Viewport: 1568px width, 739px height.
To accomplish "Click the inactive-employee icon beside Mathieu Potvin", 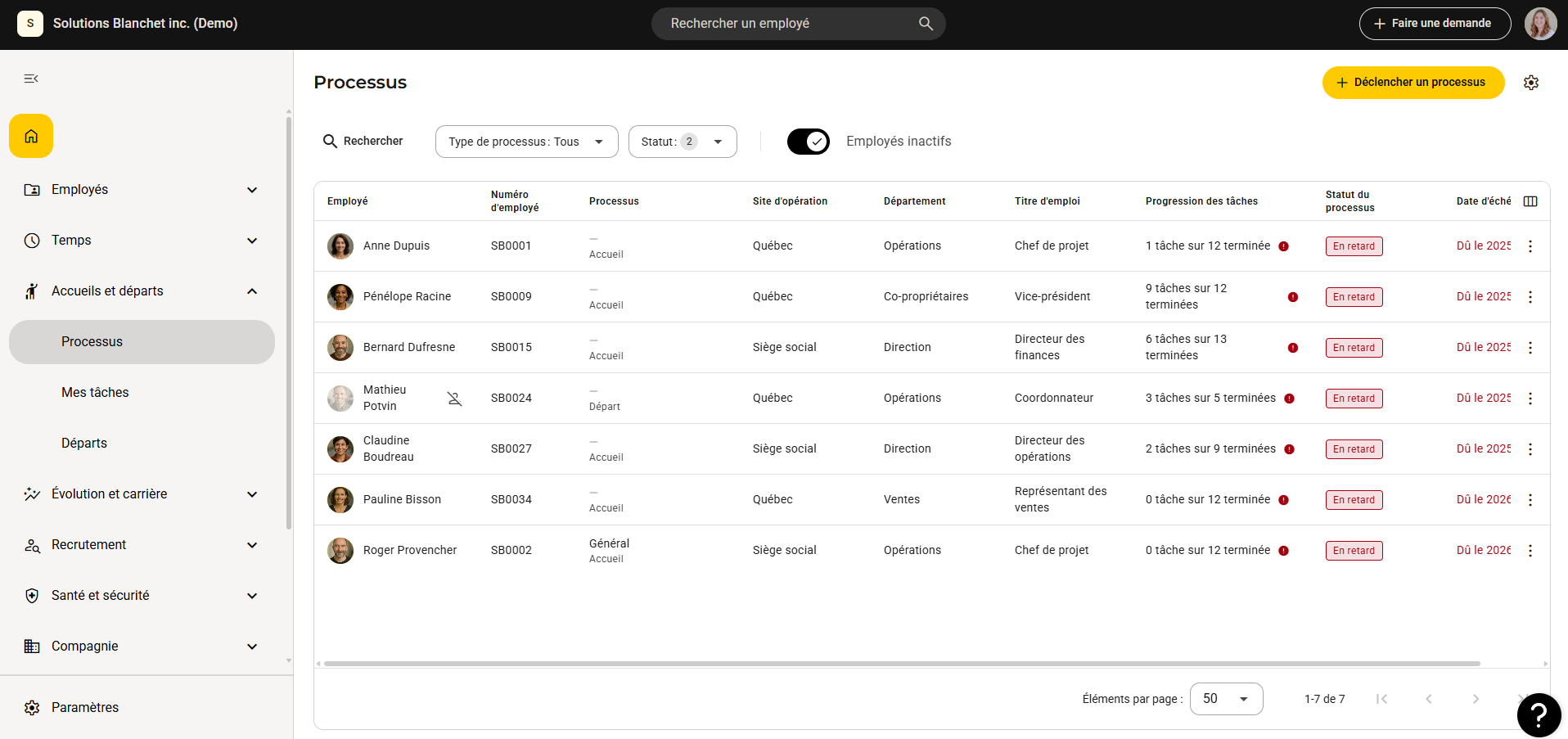I will 455,399.
